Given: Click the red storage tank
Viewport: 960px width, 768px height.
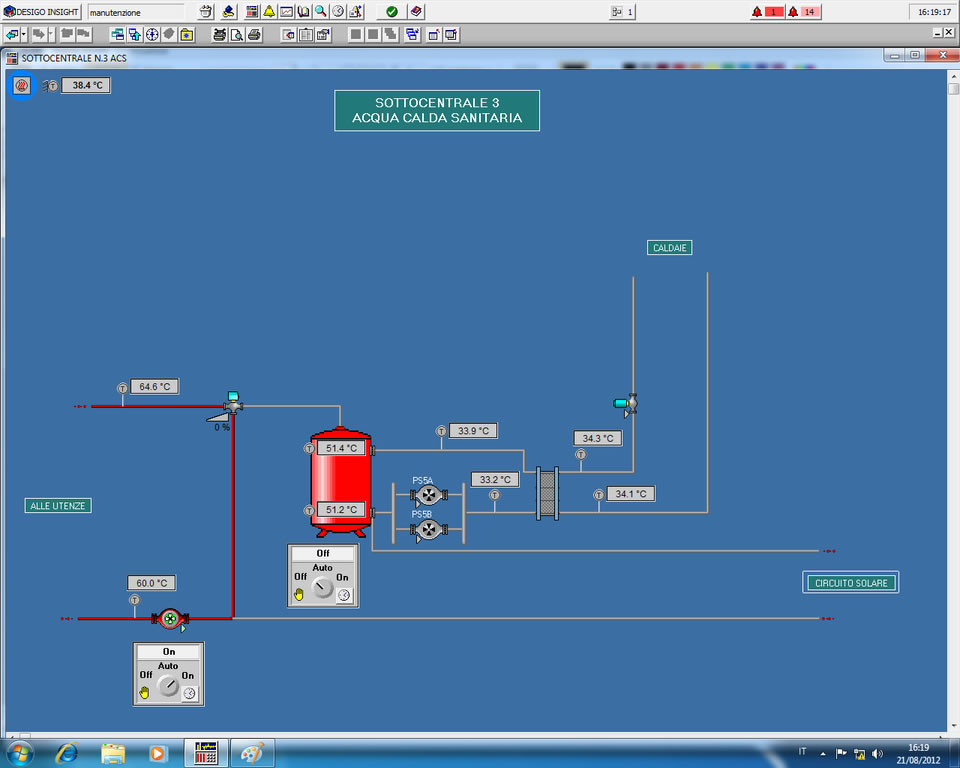Looking at the screenshot, I should [341, 482].
